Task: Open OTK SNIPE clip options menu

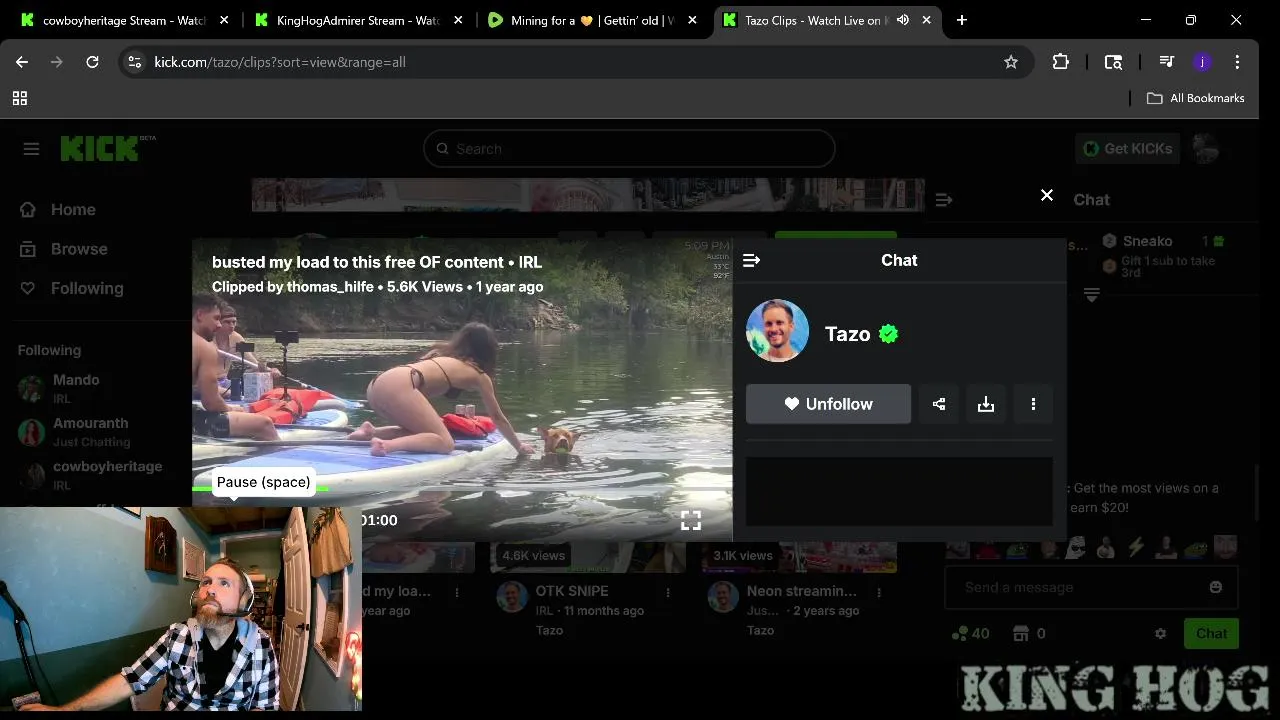Action: click(x=668, y=592)
